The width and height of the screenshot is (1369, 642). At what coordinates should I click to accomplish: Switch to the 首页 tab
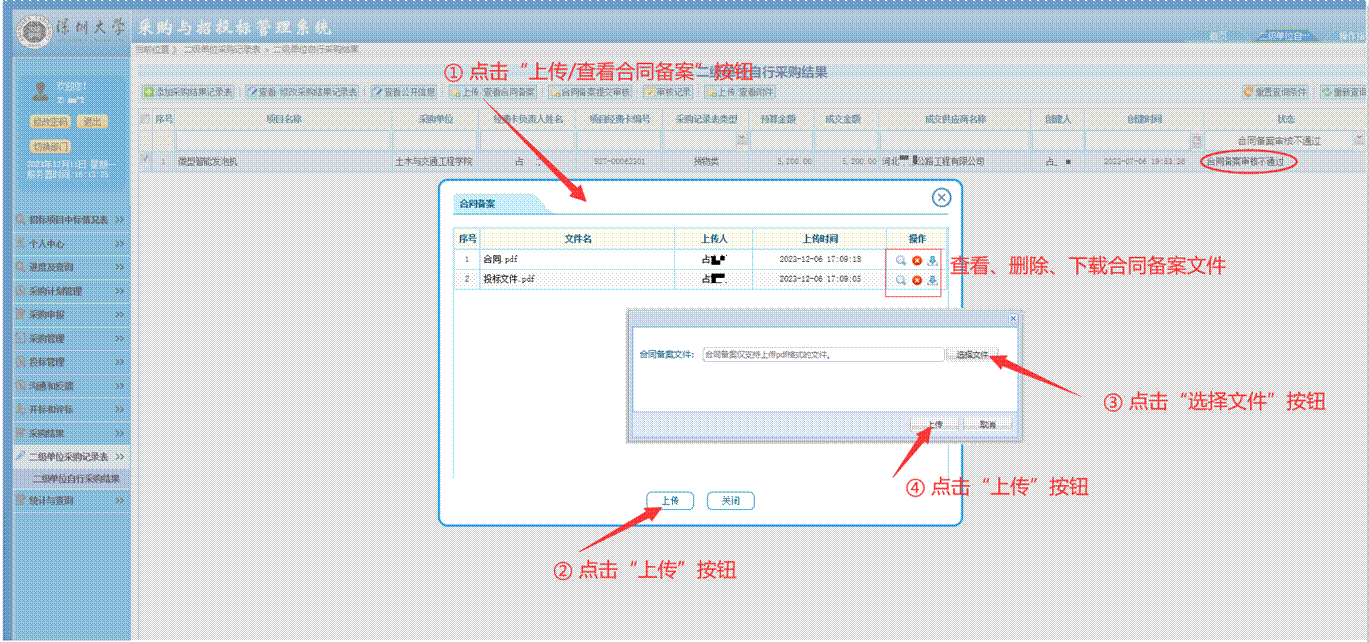point(1219,36)
